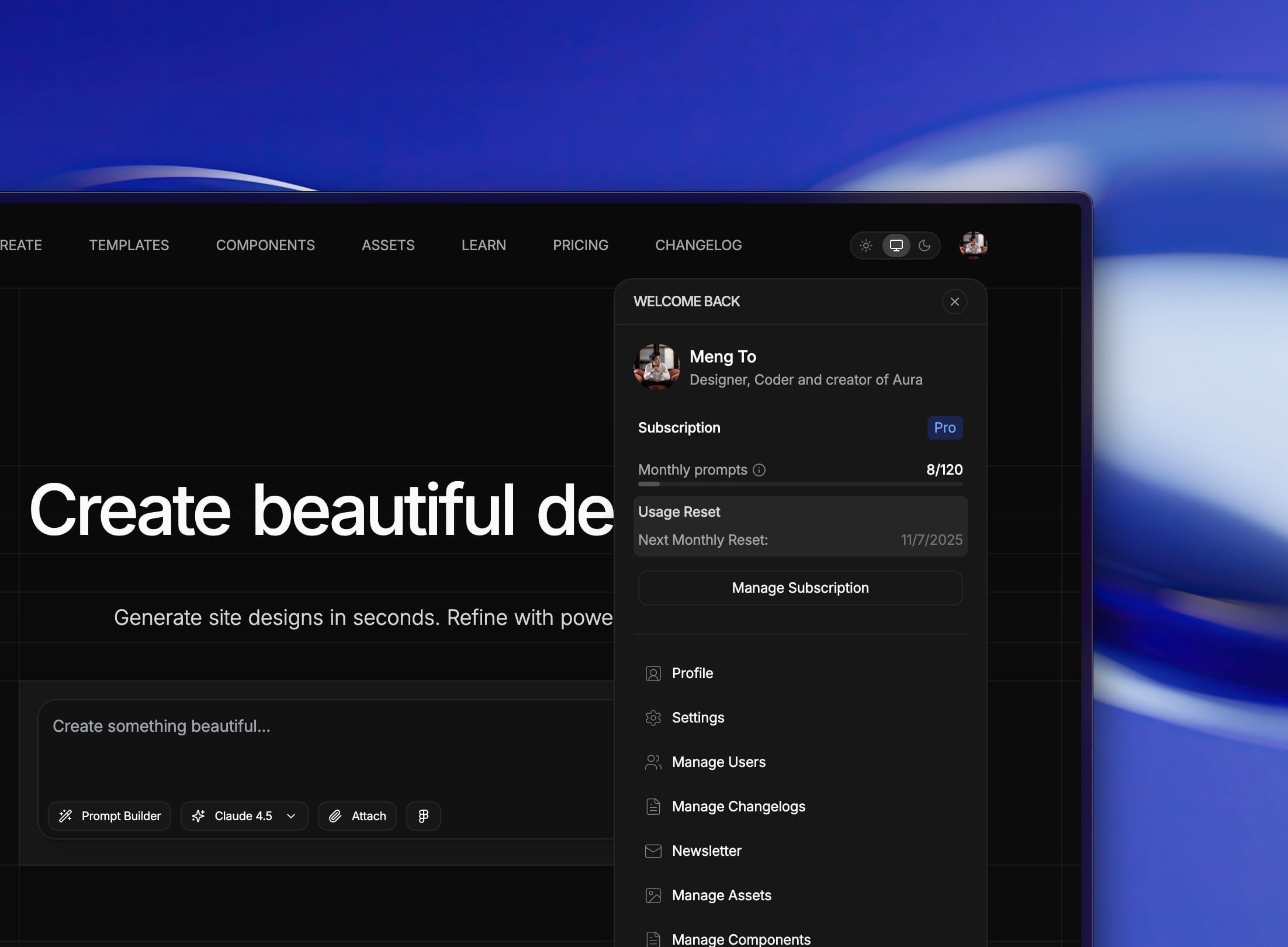This screenshot has height=947, width=1288.
Task: Click the Manage Users icon
Action: point(653,762)
